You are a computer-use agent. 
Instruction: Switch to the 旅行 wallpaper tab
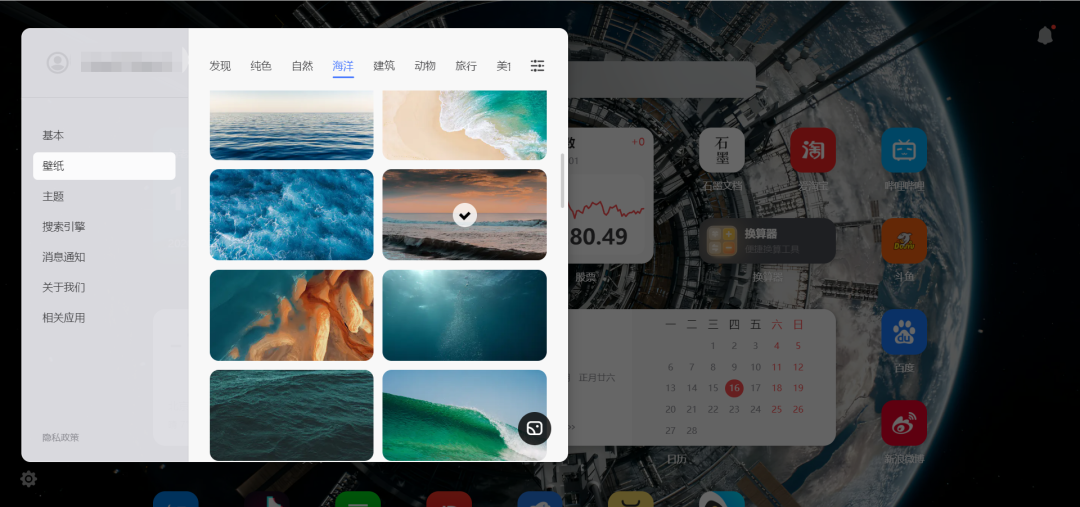point(466,66)
